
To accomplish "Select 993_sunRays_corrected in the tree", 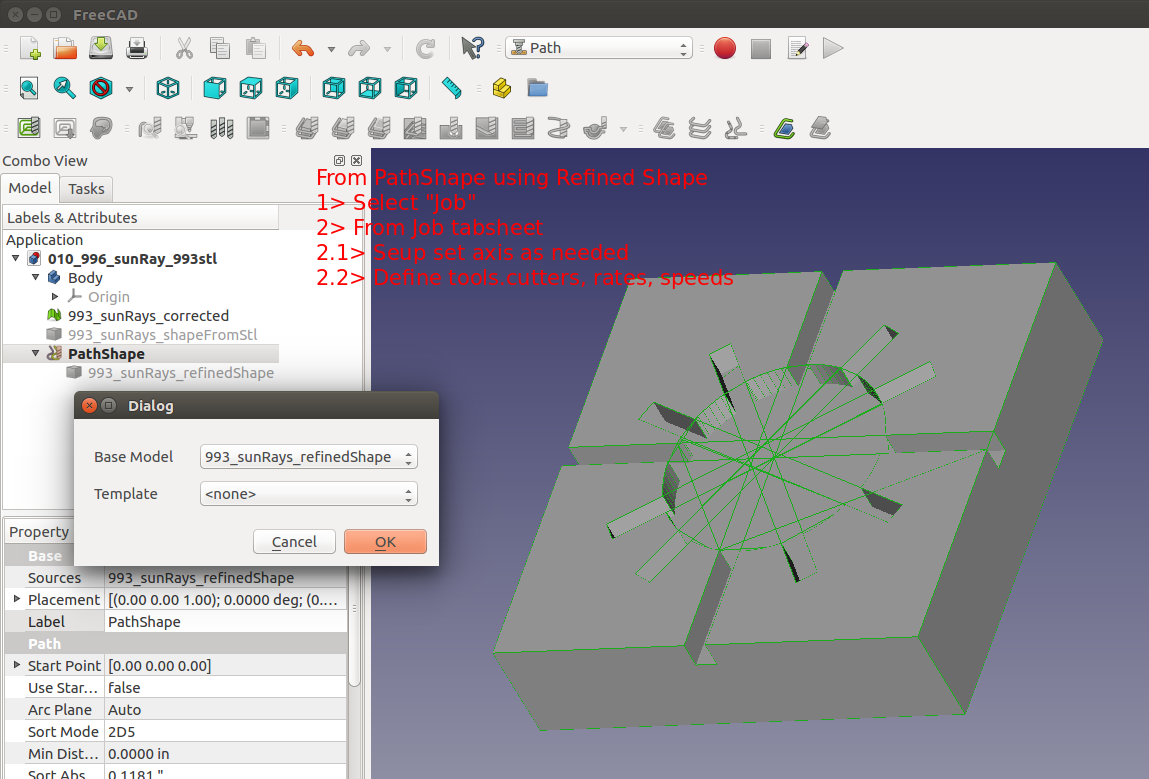I will (x=148, y=316).
